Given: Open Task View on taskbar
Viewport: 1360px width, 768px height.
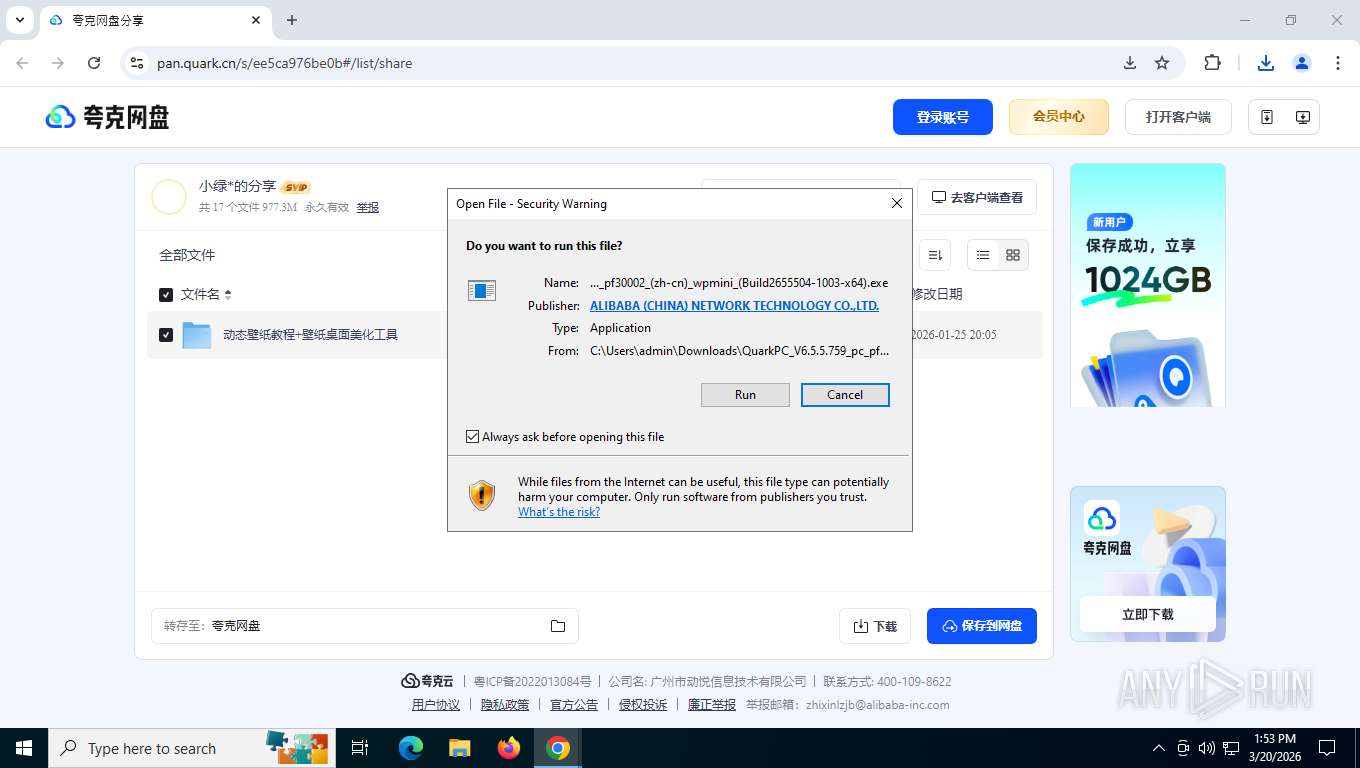Looking at the screenshot, I should [x=360, y=748].
